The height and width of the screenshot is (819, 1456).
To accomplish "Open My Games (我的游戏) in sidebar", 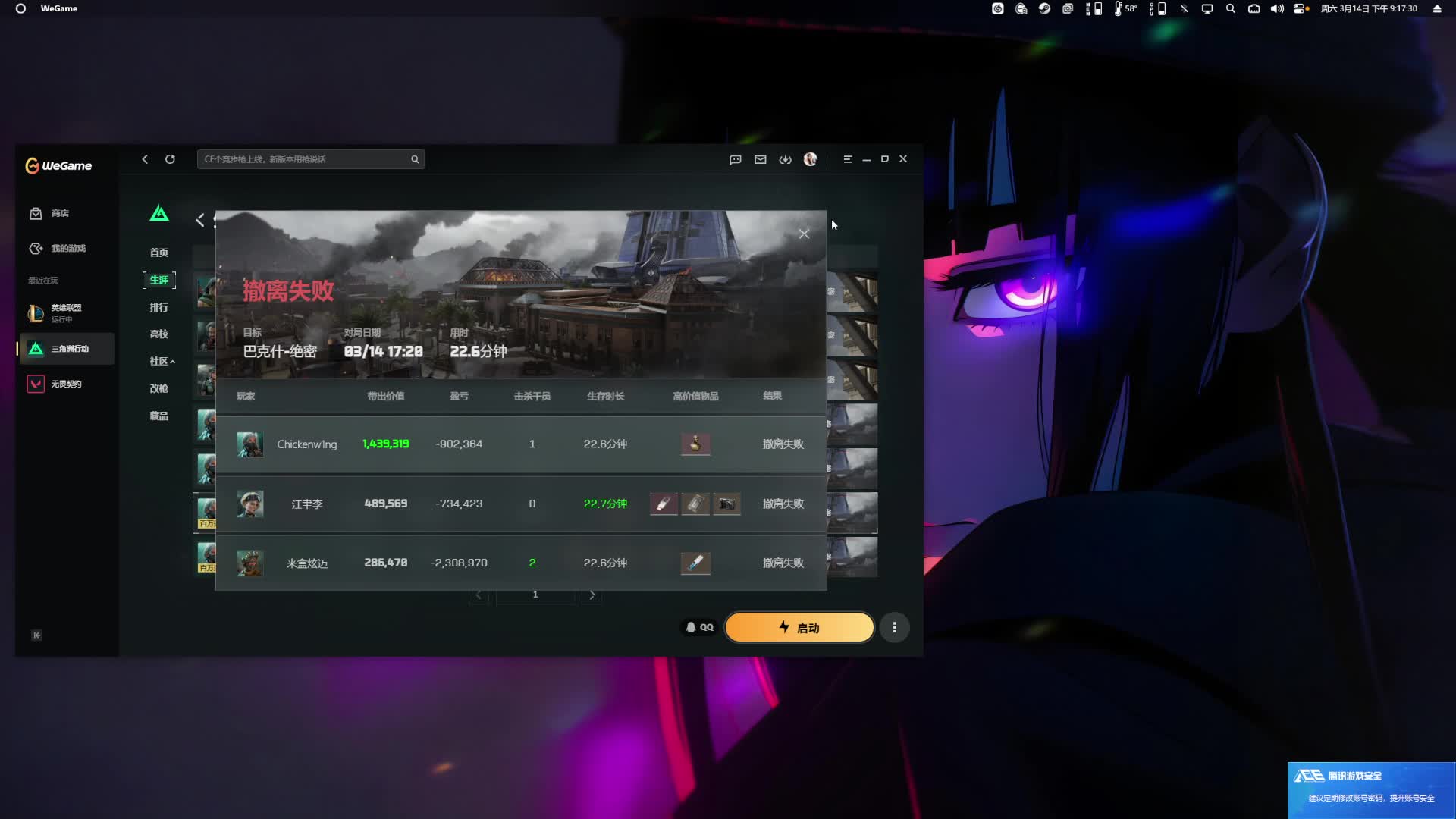I will point(67,249).
